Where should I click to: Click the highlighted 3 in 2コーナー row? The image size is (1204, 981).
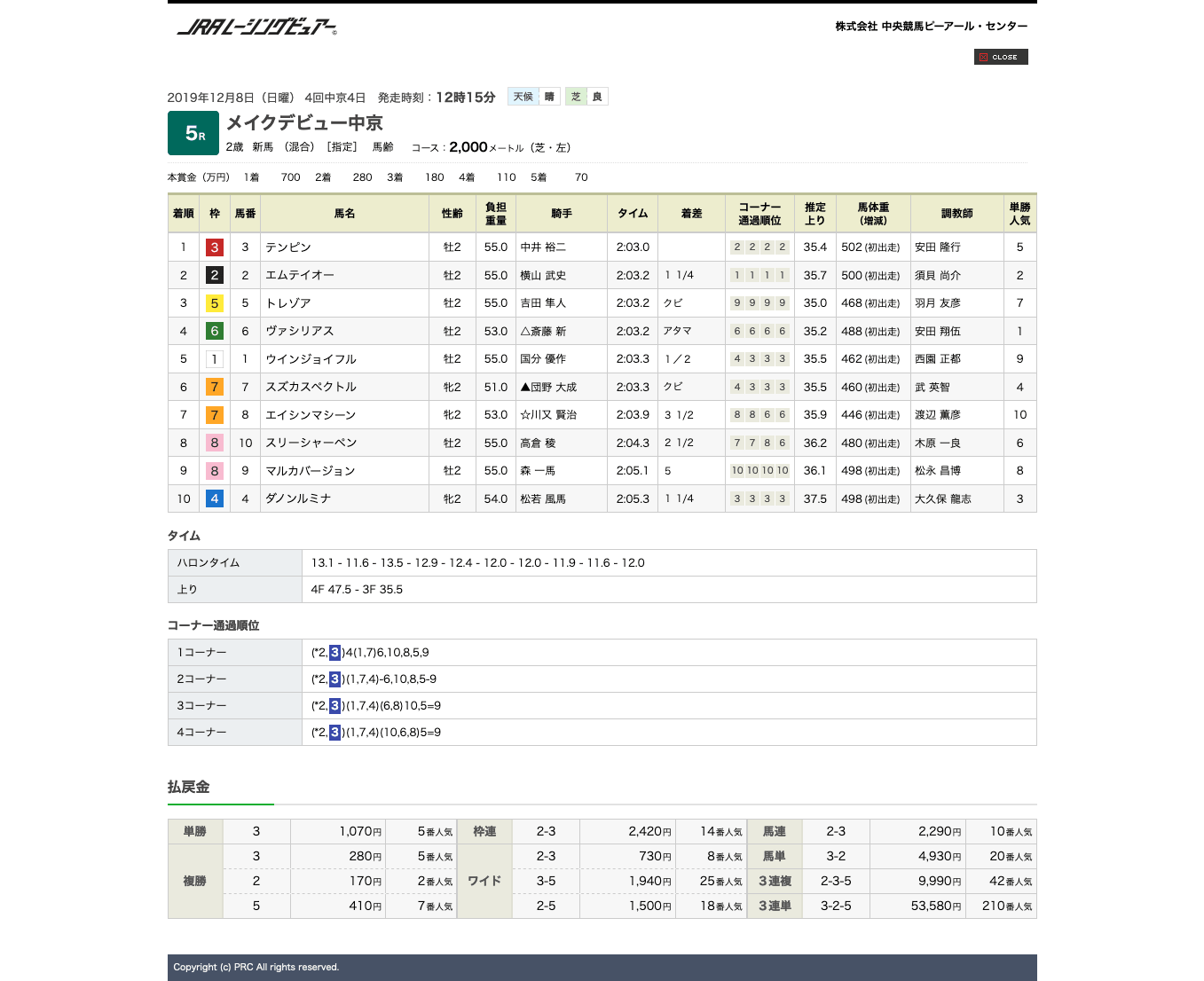click(334, 679)
